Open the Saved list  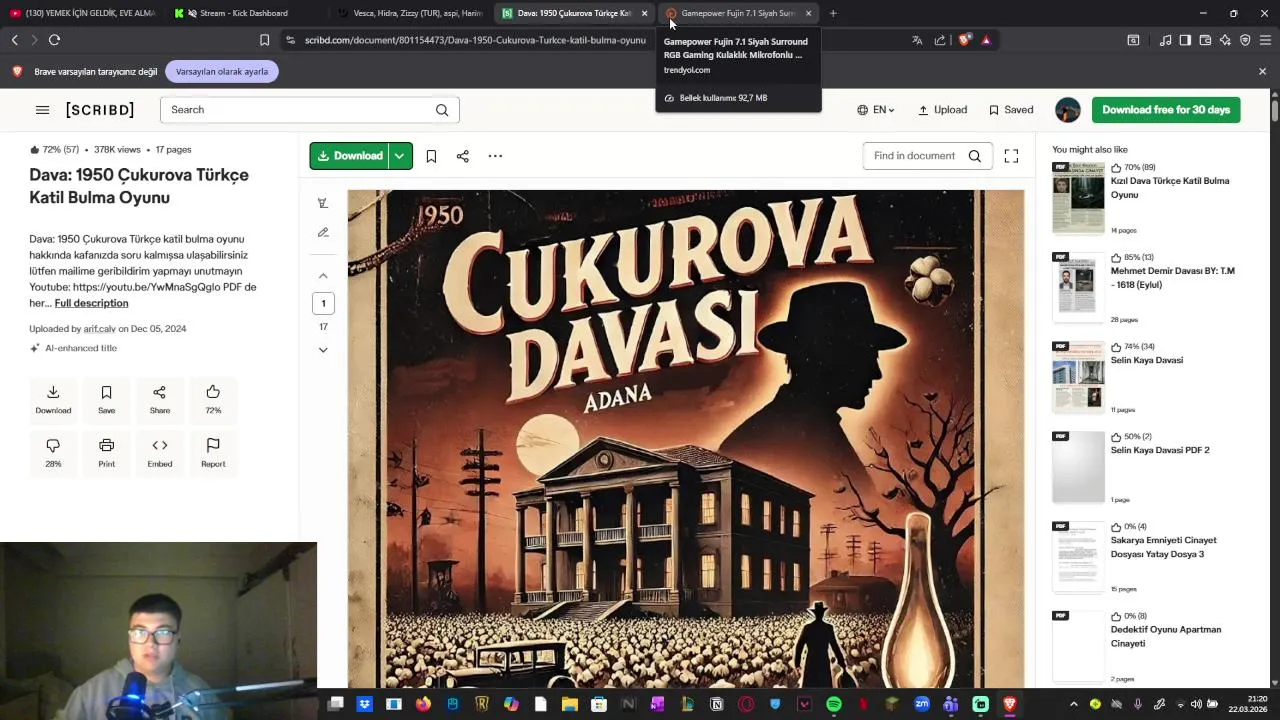coord(1011,110)
